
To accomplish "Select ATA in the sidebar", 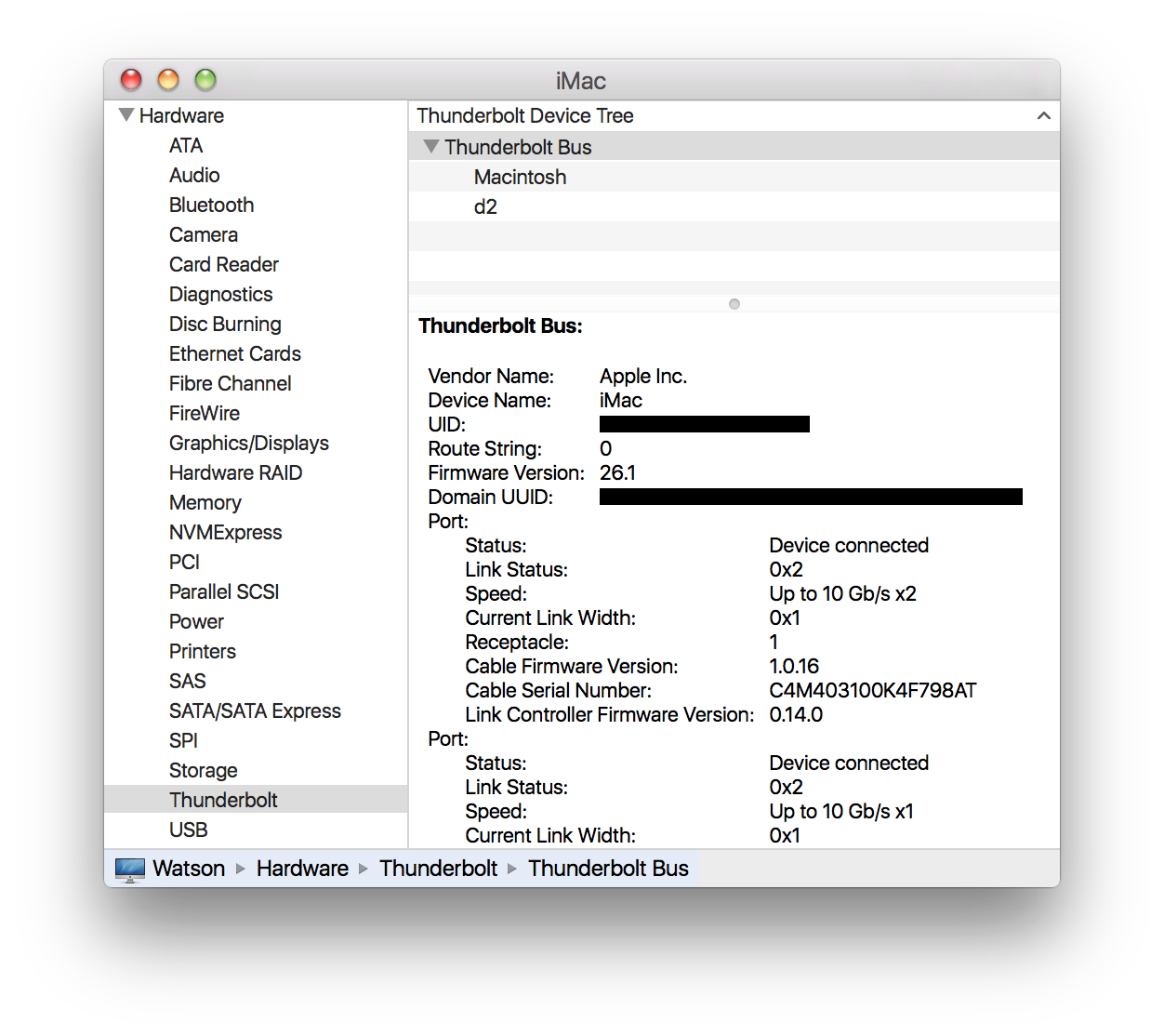I will (256, 145).
